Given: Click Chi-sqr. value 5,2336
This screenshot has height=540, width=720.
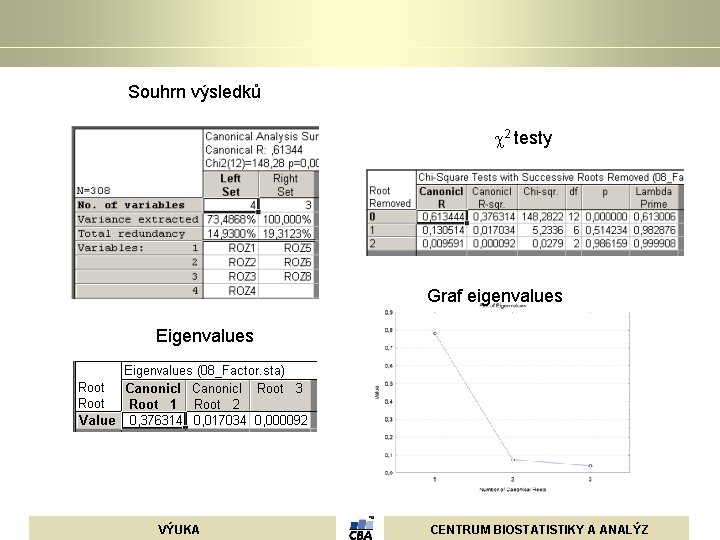Looking at the screenshot, I should pos(541,230).
